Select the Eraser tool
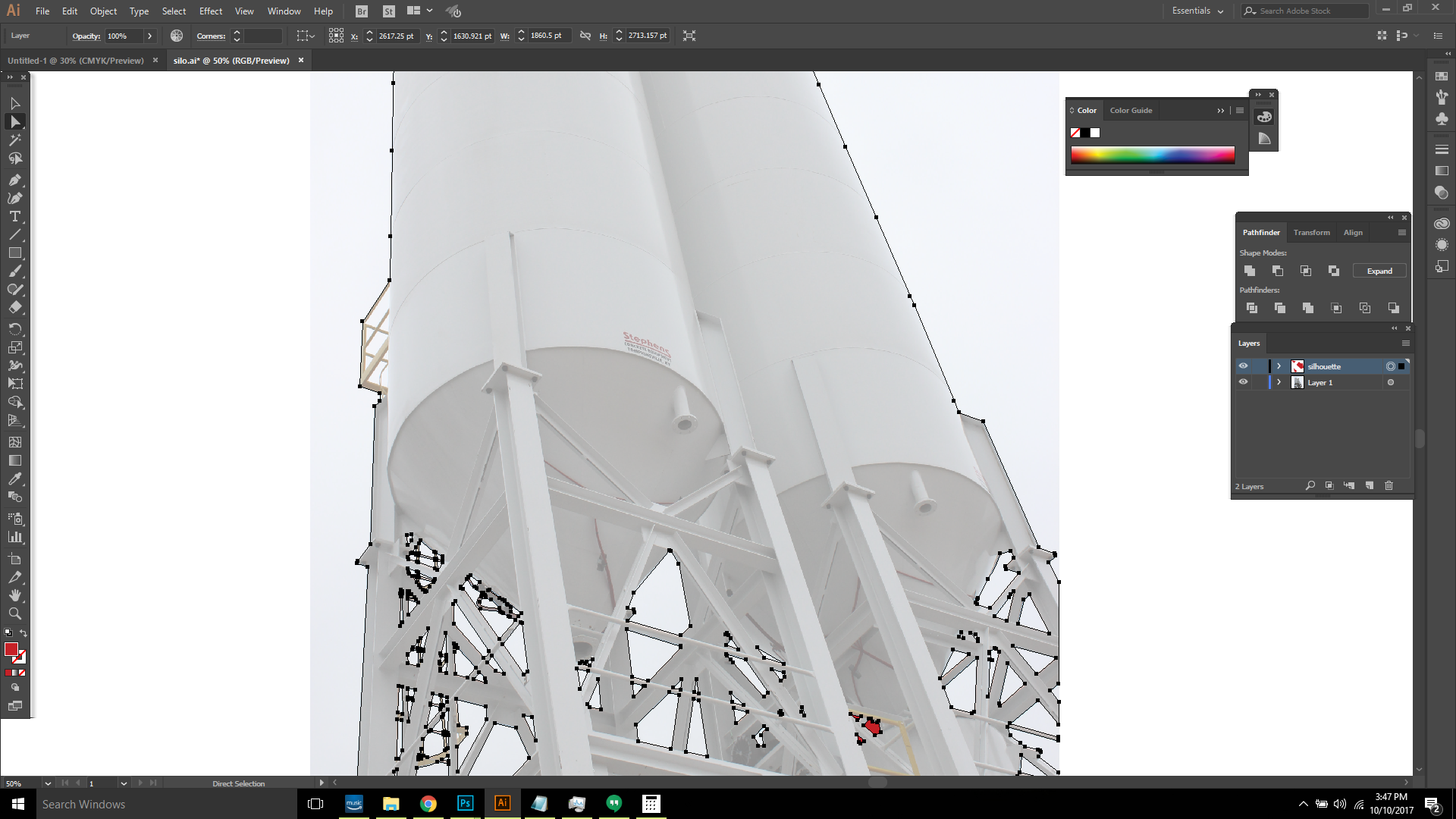This screenshot has width=1456, height=819. [x=14, y=308]
